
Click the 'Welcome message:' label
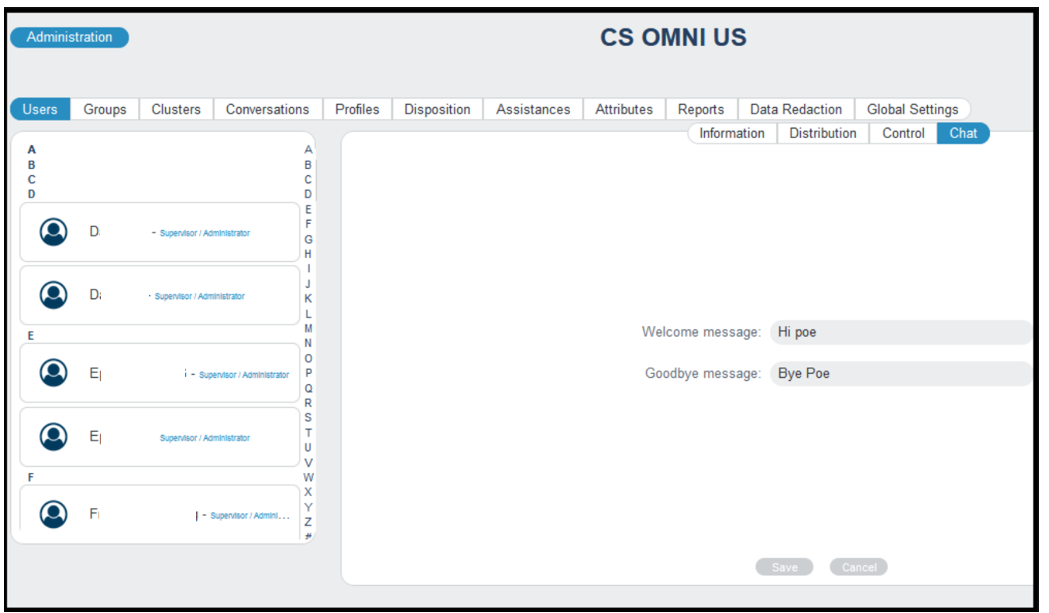pos(701,333)
